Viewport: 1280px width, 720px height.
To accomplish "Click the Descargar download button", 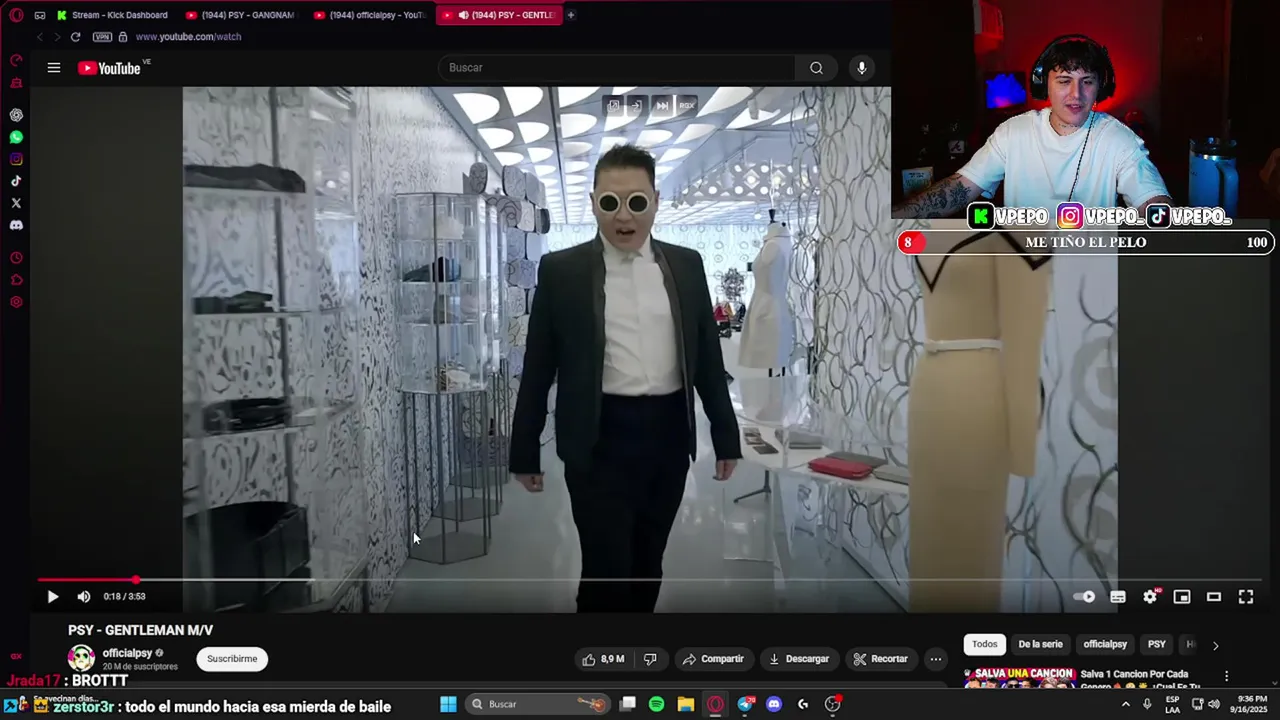I will (x=798, y=659).
